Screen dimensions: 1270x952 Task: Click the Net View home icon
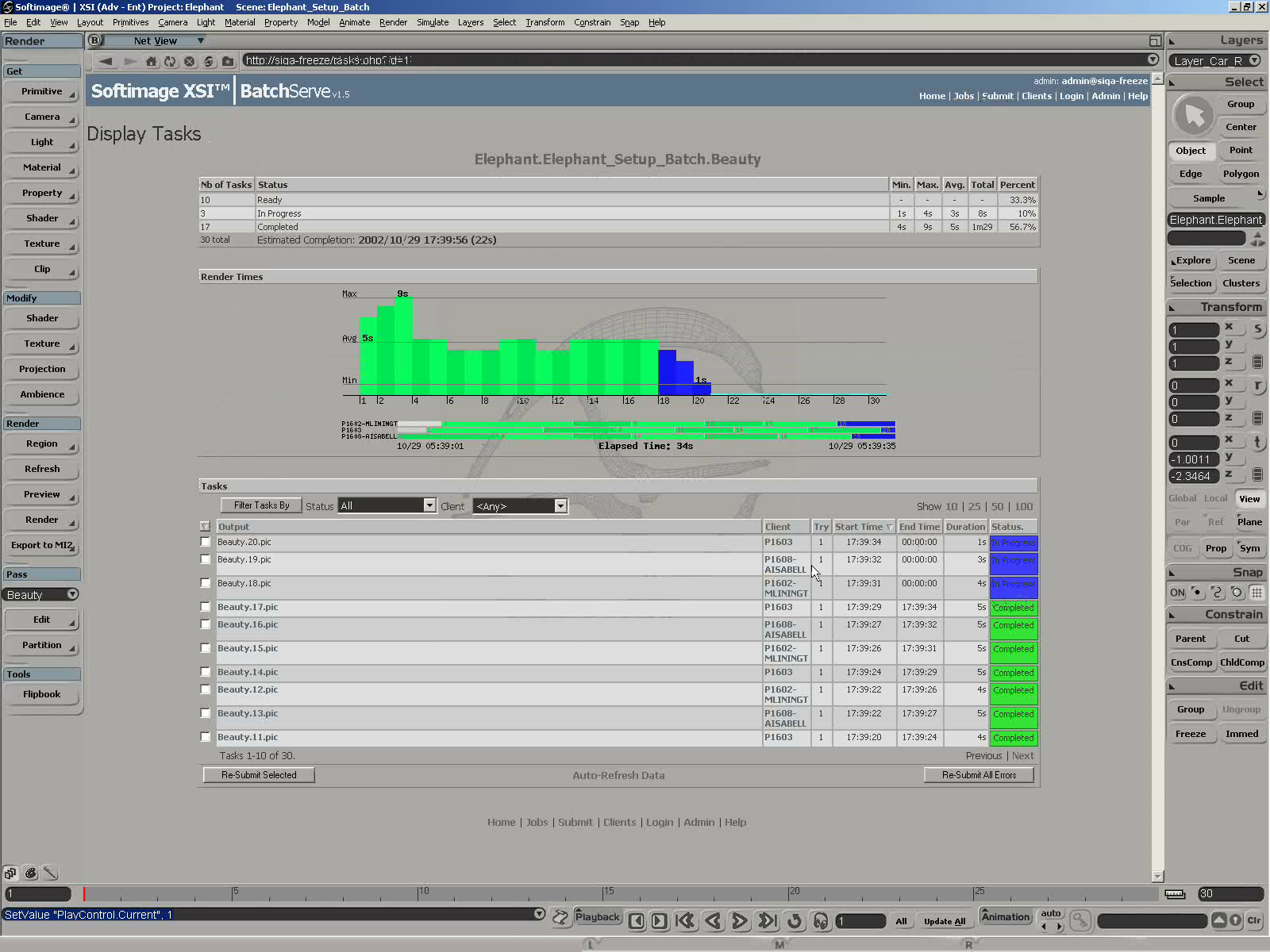(x=152, y=61)
